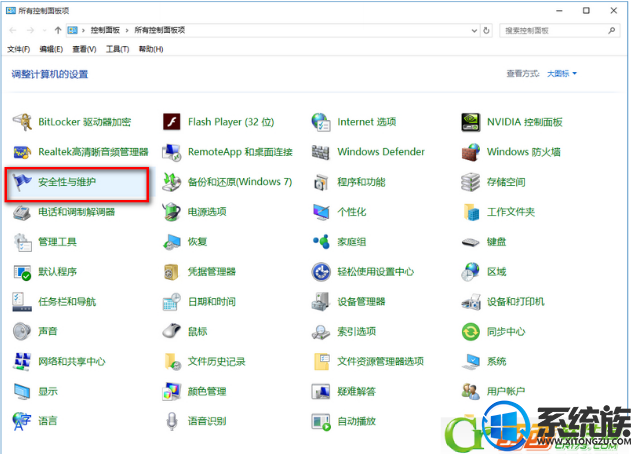This screenshot has width=631, height=454.
Task: Open 个性化 monitor icon
Action: [321, 212]
